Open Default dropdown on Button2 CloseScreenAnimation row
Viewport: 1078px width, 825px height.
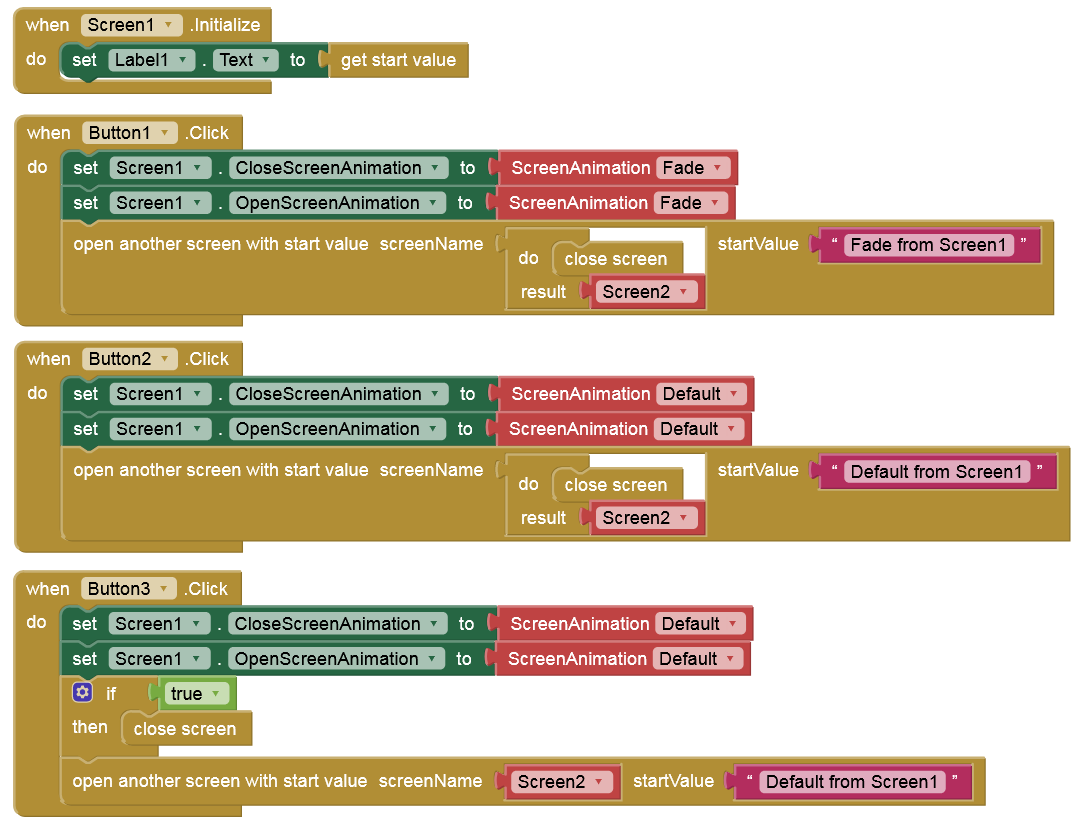(x=701, y=394)
